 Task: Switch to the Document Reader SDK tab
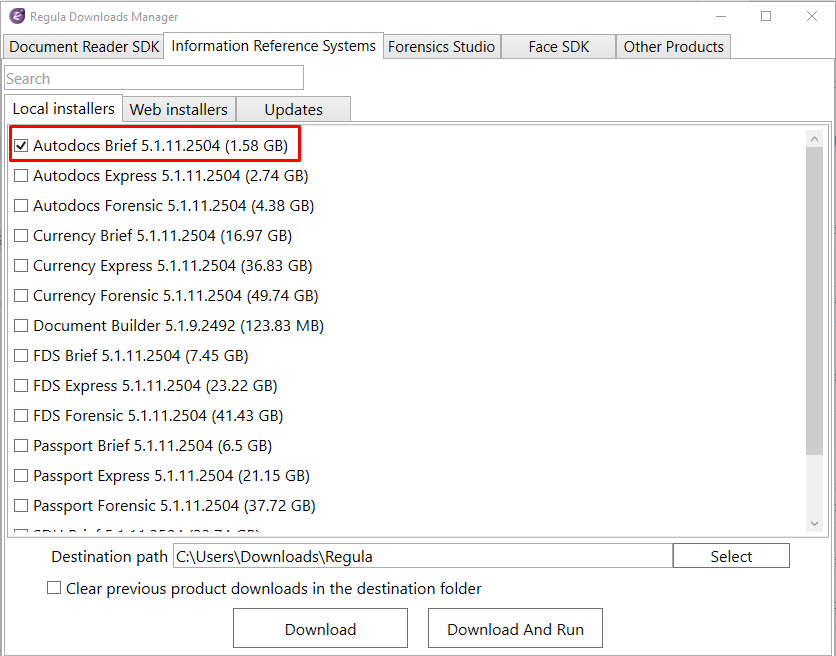(84, 47)
